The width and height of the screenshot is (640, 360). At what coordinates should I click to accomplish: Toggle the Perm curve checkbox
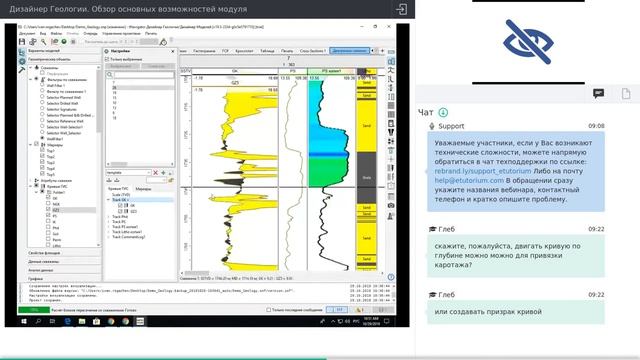pyautogui.click(x=48, y=239)
